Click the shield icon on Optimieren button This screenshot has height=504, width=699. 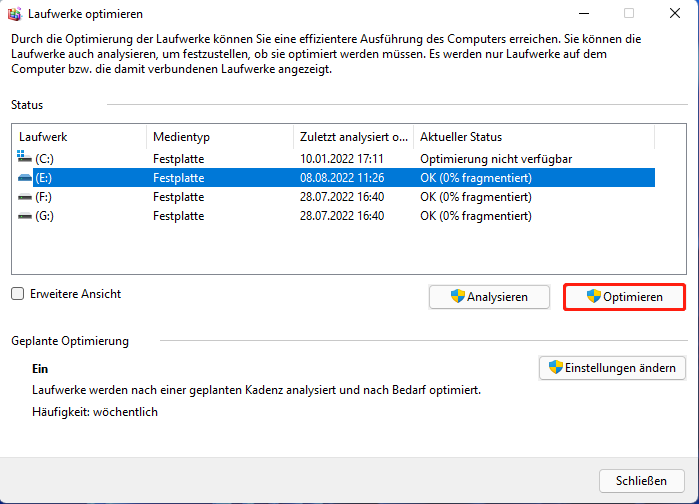[x=594, y=296]
